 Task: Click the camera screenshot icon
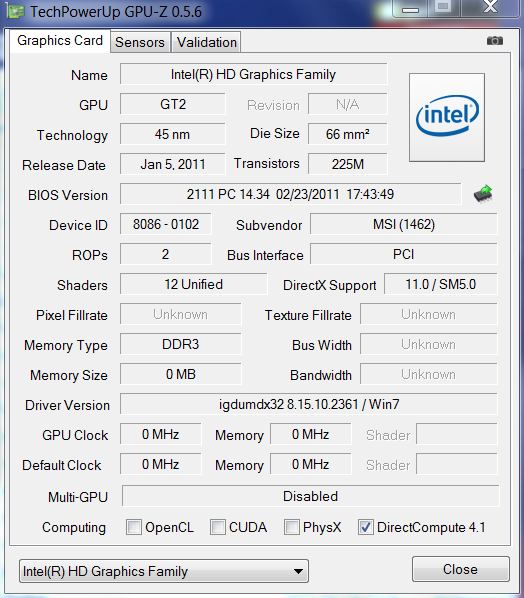coord(495,40)
